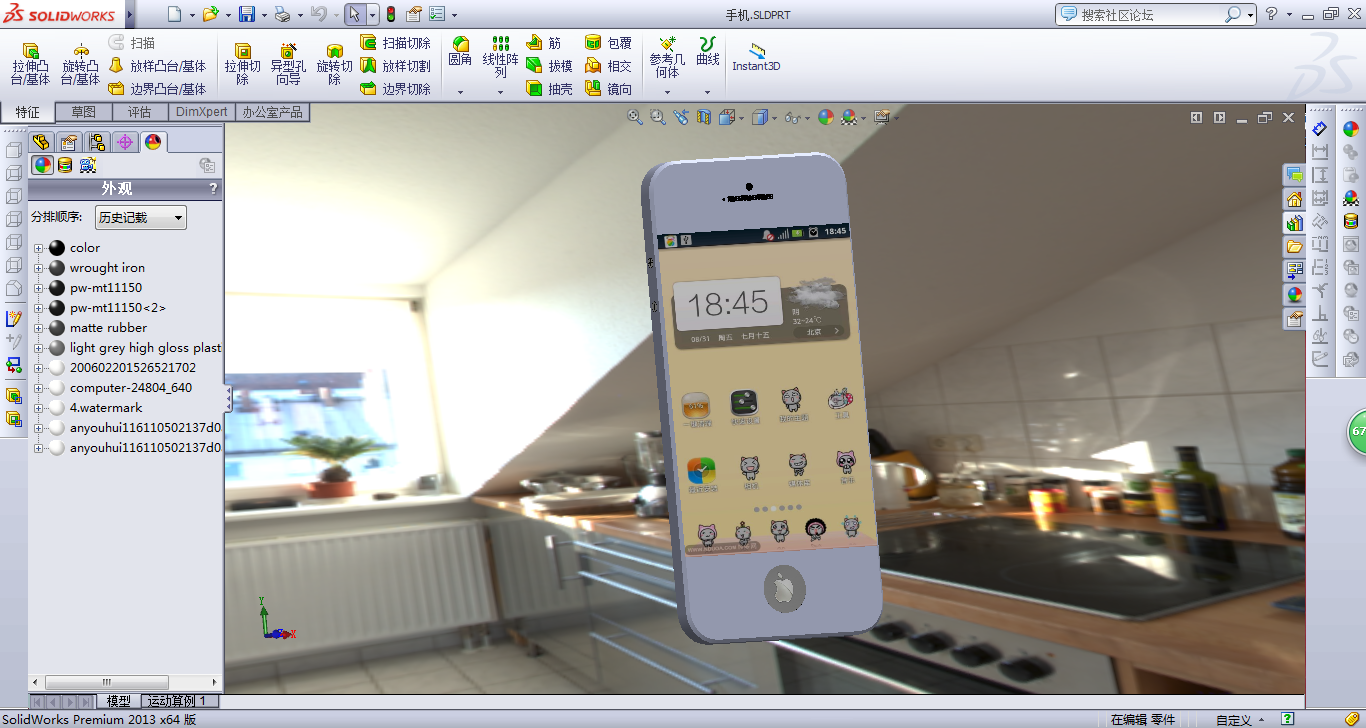The width and height of the screenshot is (1366, 728).
Task: Open the 外观 panel help question mark
Action: [213, 188]
